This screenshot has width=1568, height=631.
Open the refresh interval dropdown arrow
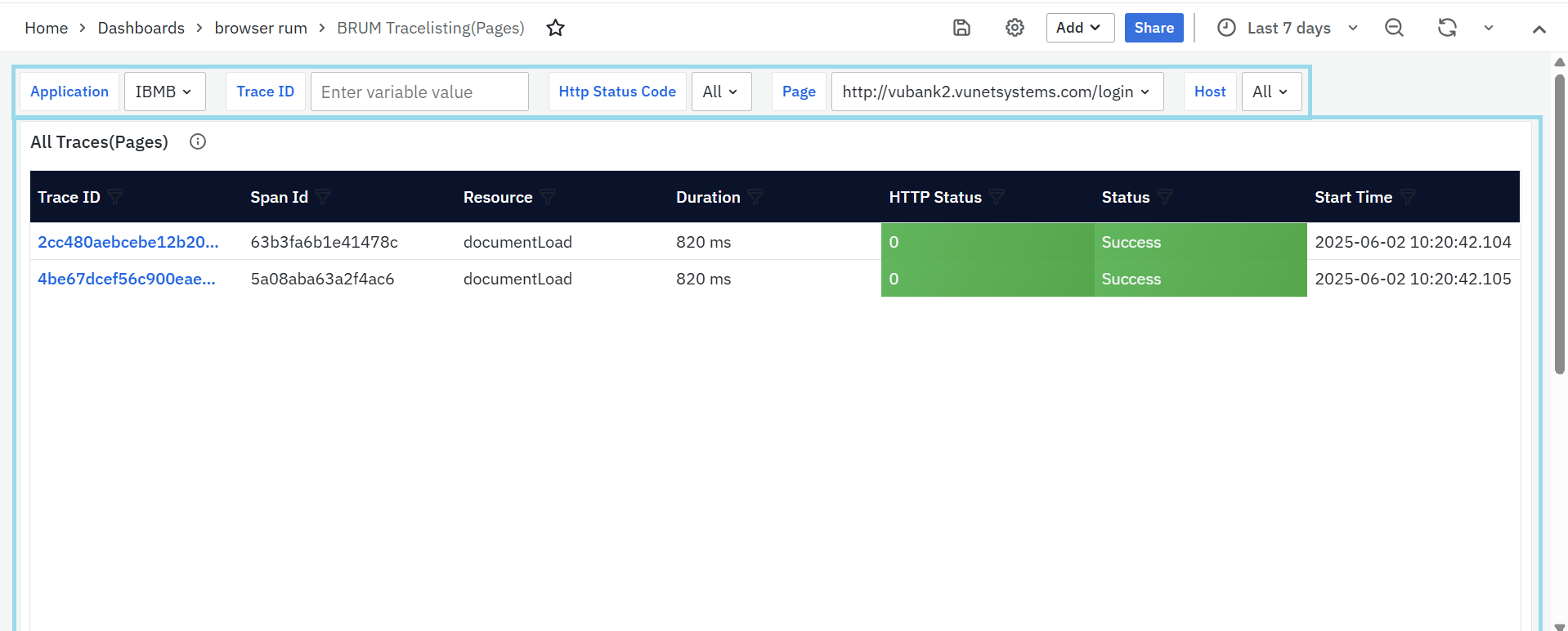pos(1489,28)
